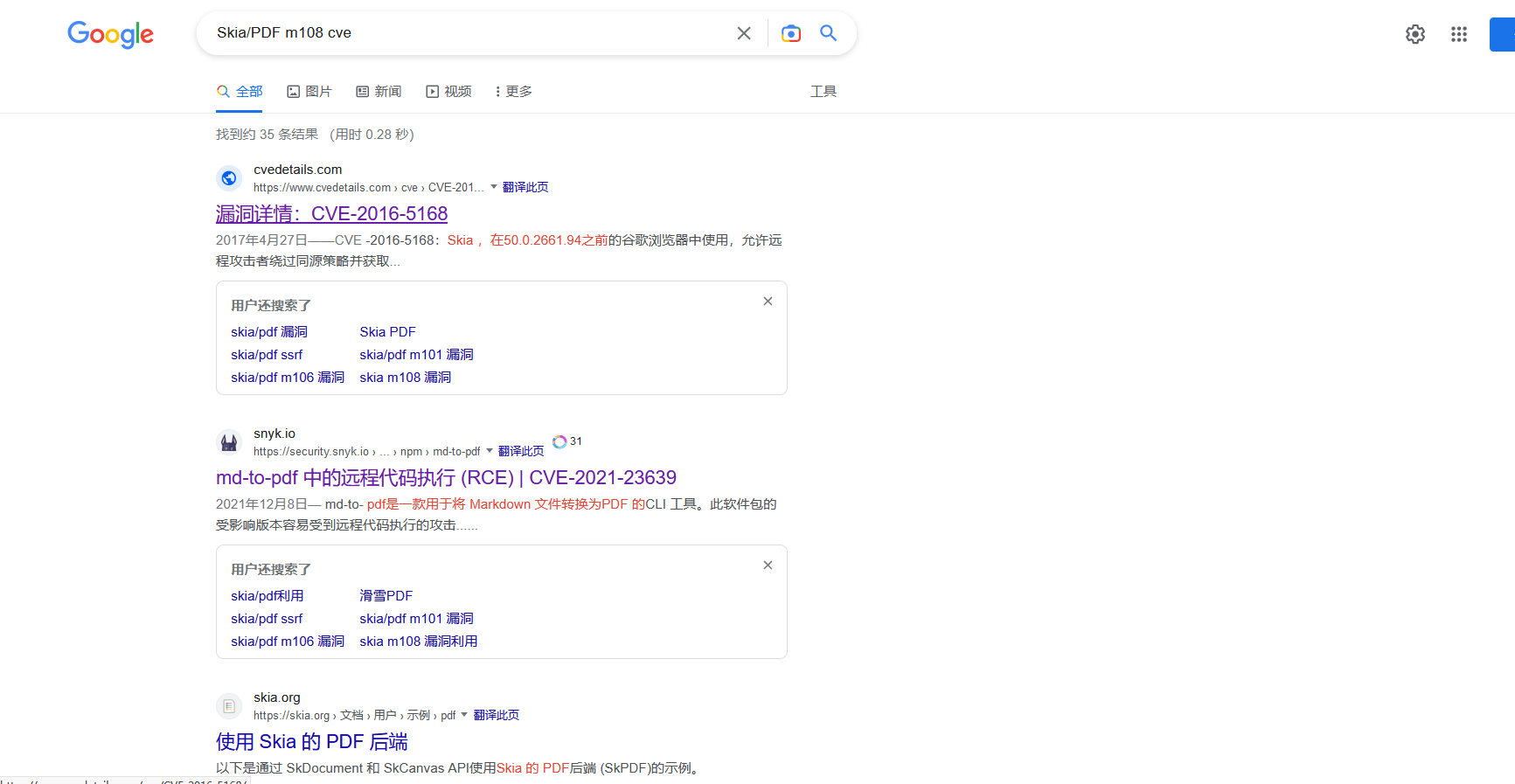The height and width of the screenshot is (784, 1515).
Task: Click the skia.org URL breadcrumb
Action: 354,716
